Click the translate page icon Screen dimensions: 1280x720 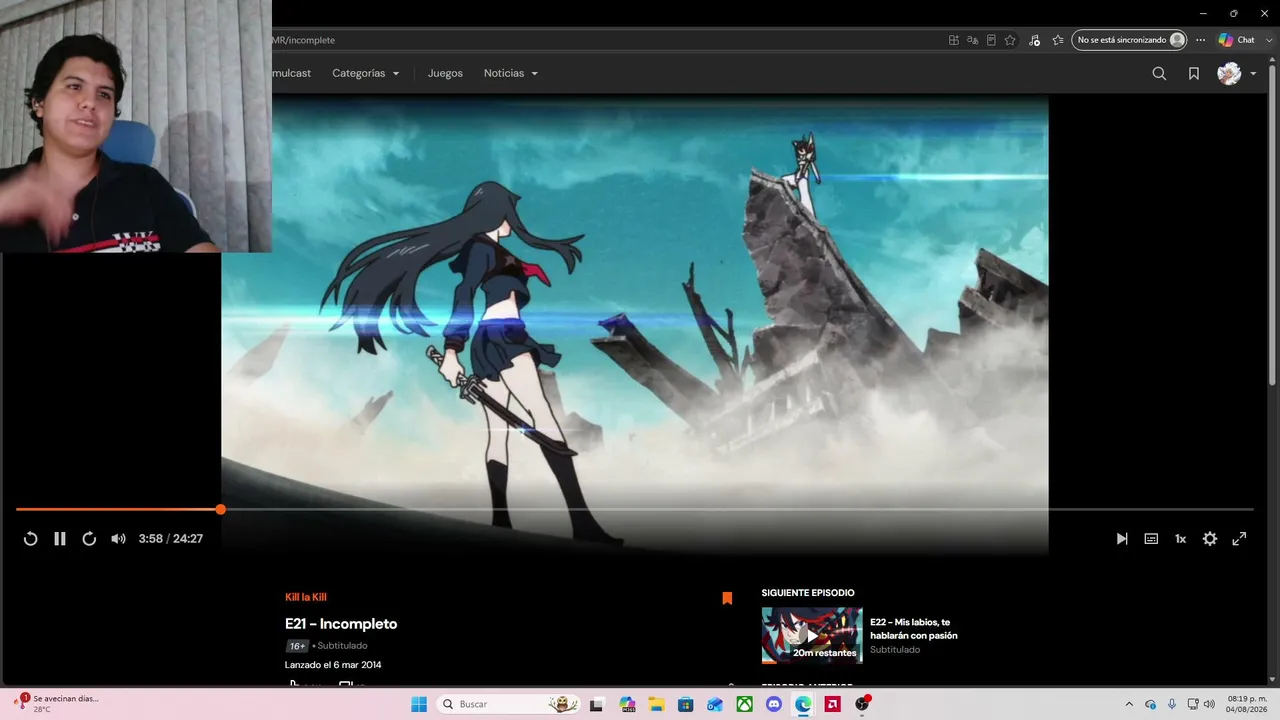[972, 40]
